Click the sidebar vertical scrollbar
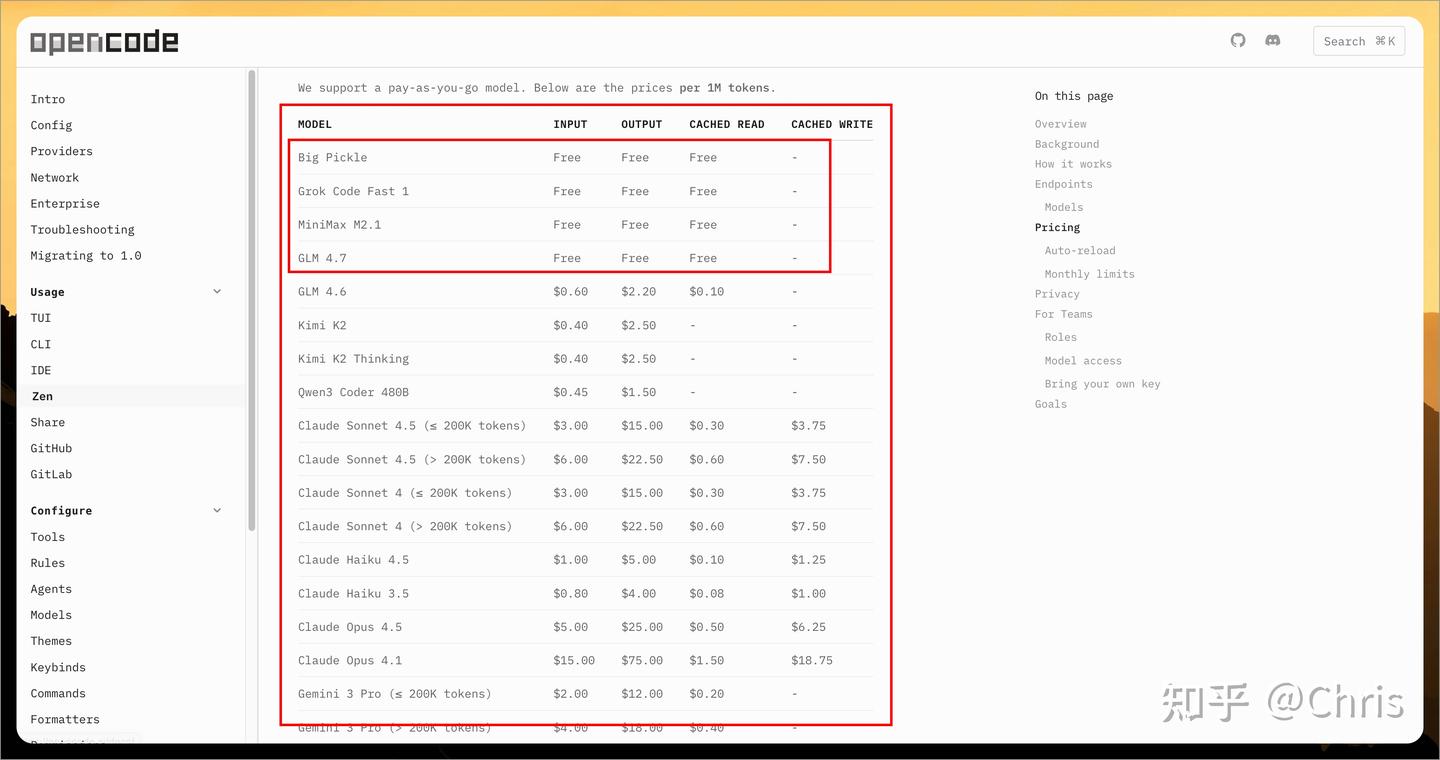Image resolution: width=1440 pixels, height=760 pixels. click(x=251, y=300)
